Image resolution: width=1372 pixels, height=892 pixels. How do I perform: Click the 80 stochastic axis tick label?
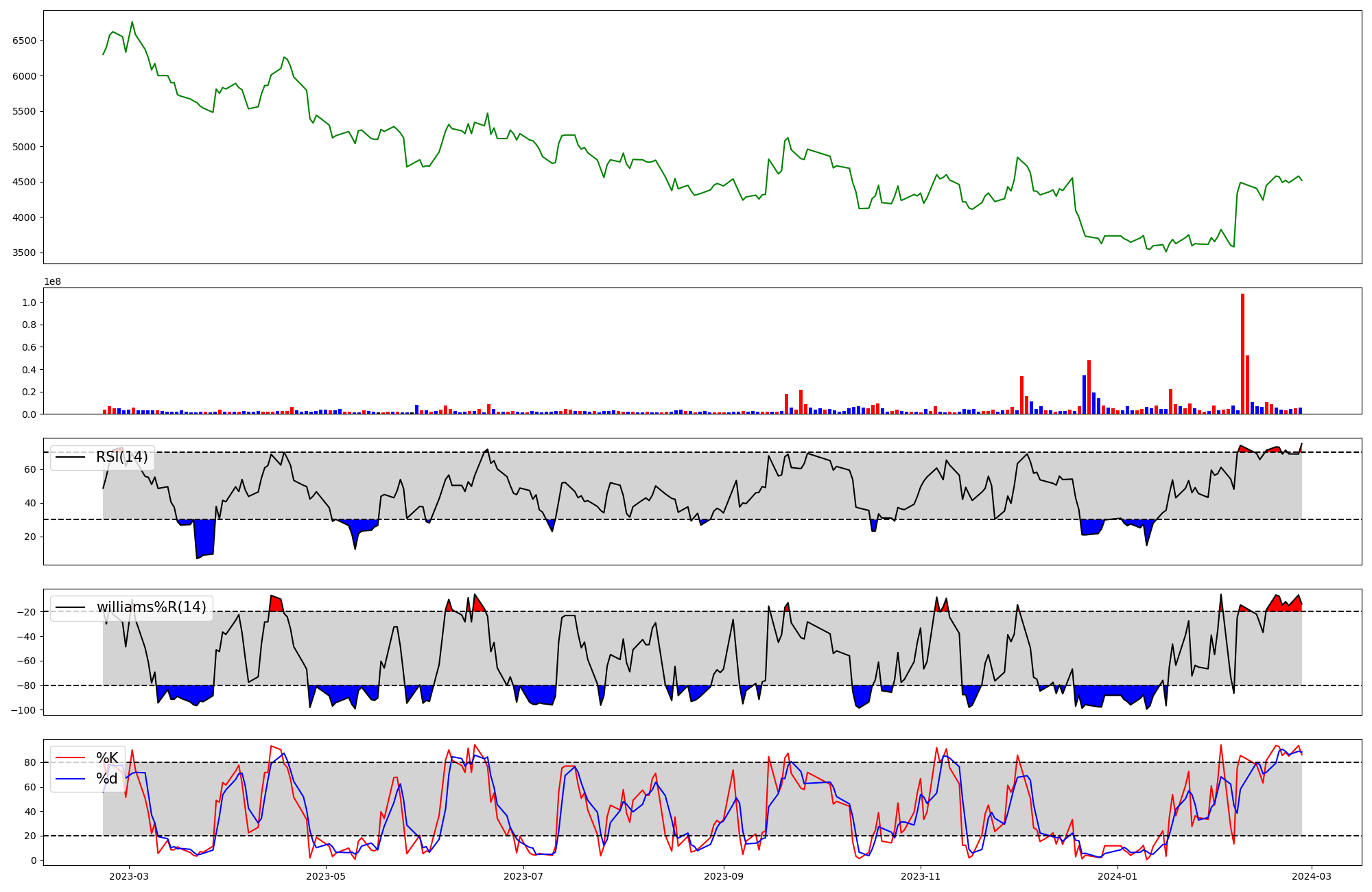pyautogui.click(x=29, y=762)
